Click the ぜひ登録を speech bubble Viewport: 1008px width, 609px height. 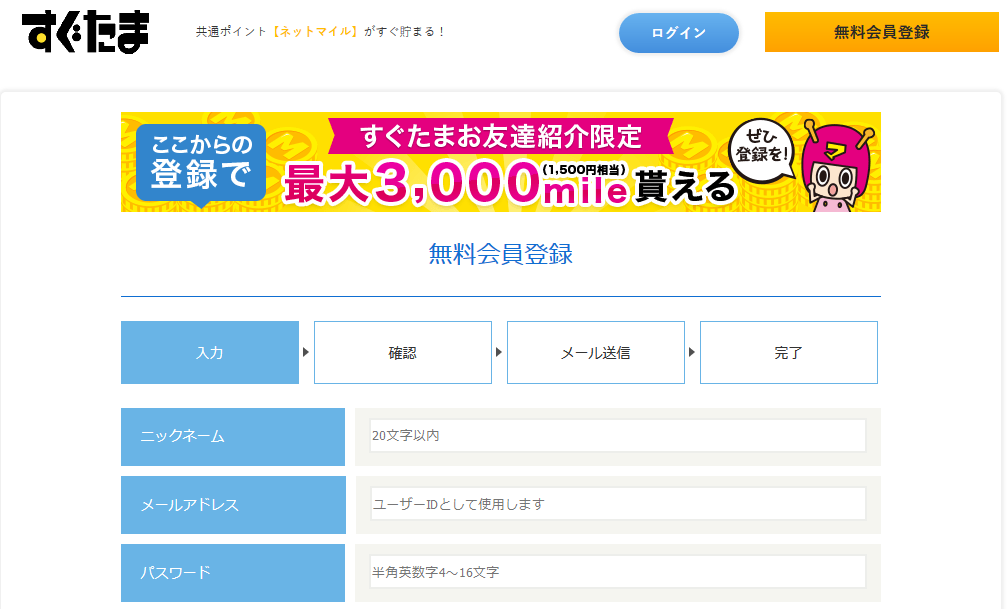[x=762, y=149]
